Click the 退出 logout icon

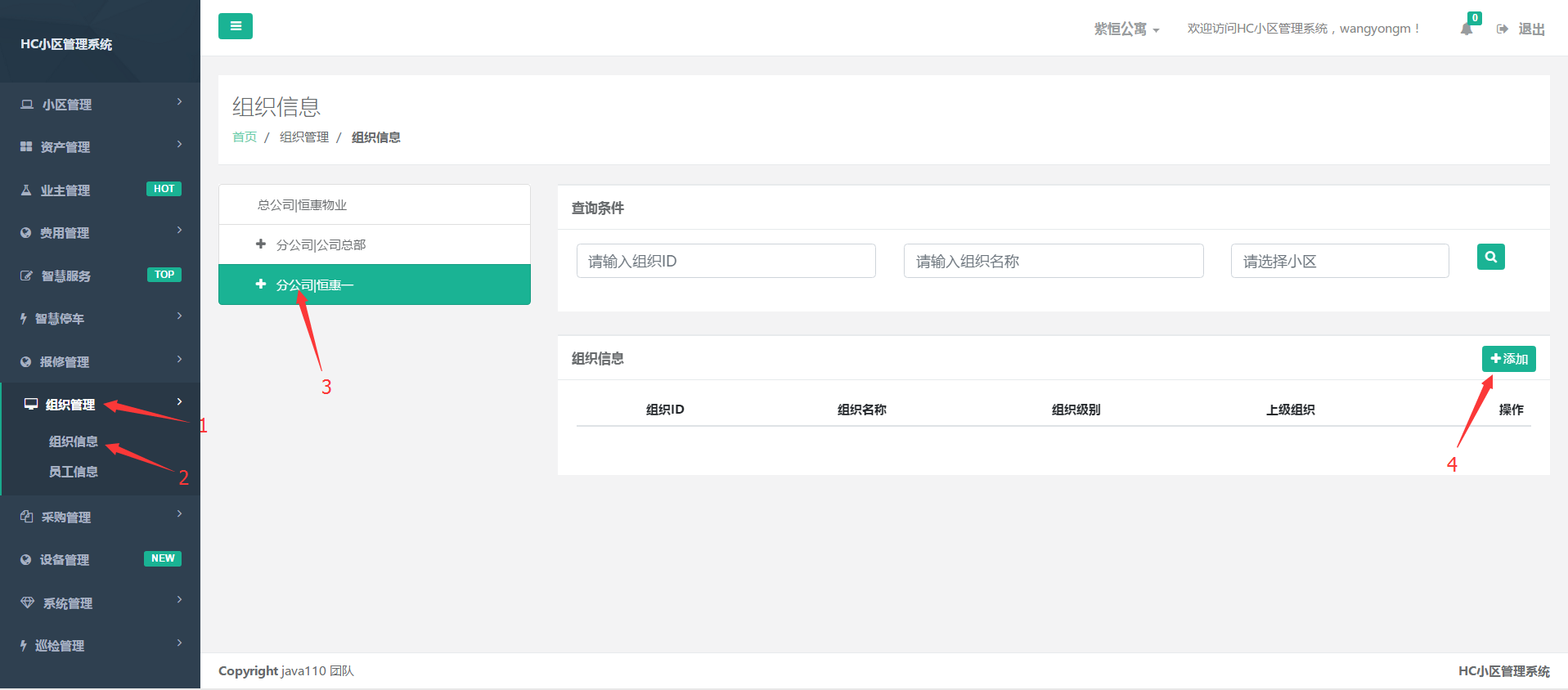coord(1503,29)
